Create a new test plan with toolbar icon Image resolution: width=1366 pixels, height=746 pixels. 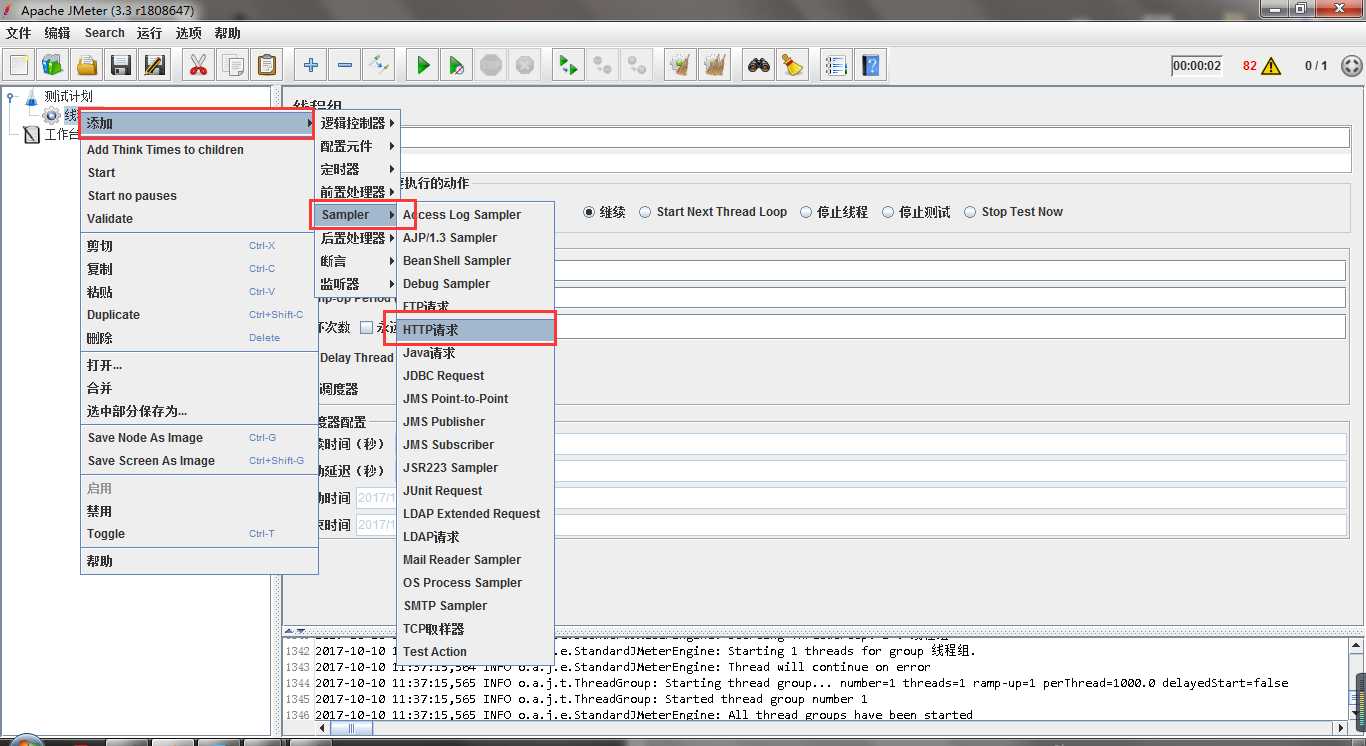click(20, 66)
